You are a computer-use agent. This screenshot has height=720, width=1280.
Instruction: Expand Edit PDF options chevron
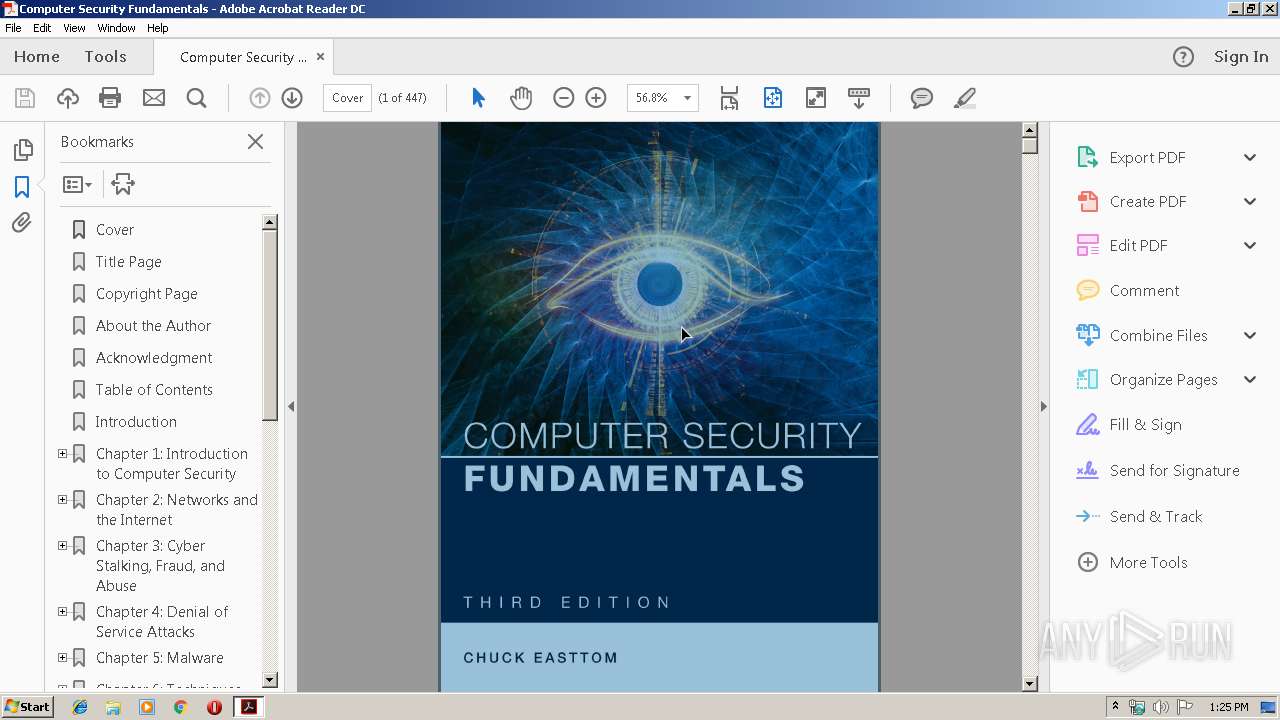coord(1250,245)
